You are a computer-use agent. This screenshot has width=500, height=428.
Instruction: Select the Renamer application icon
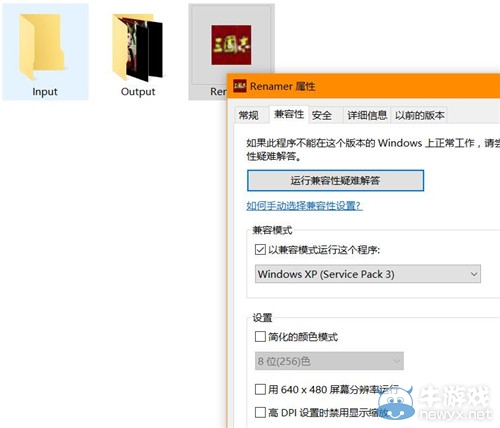point(231,45)
